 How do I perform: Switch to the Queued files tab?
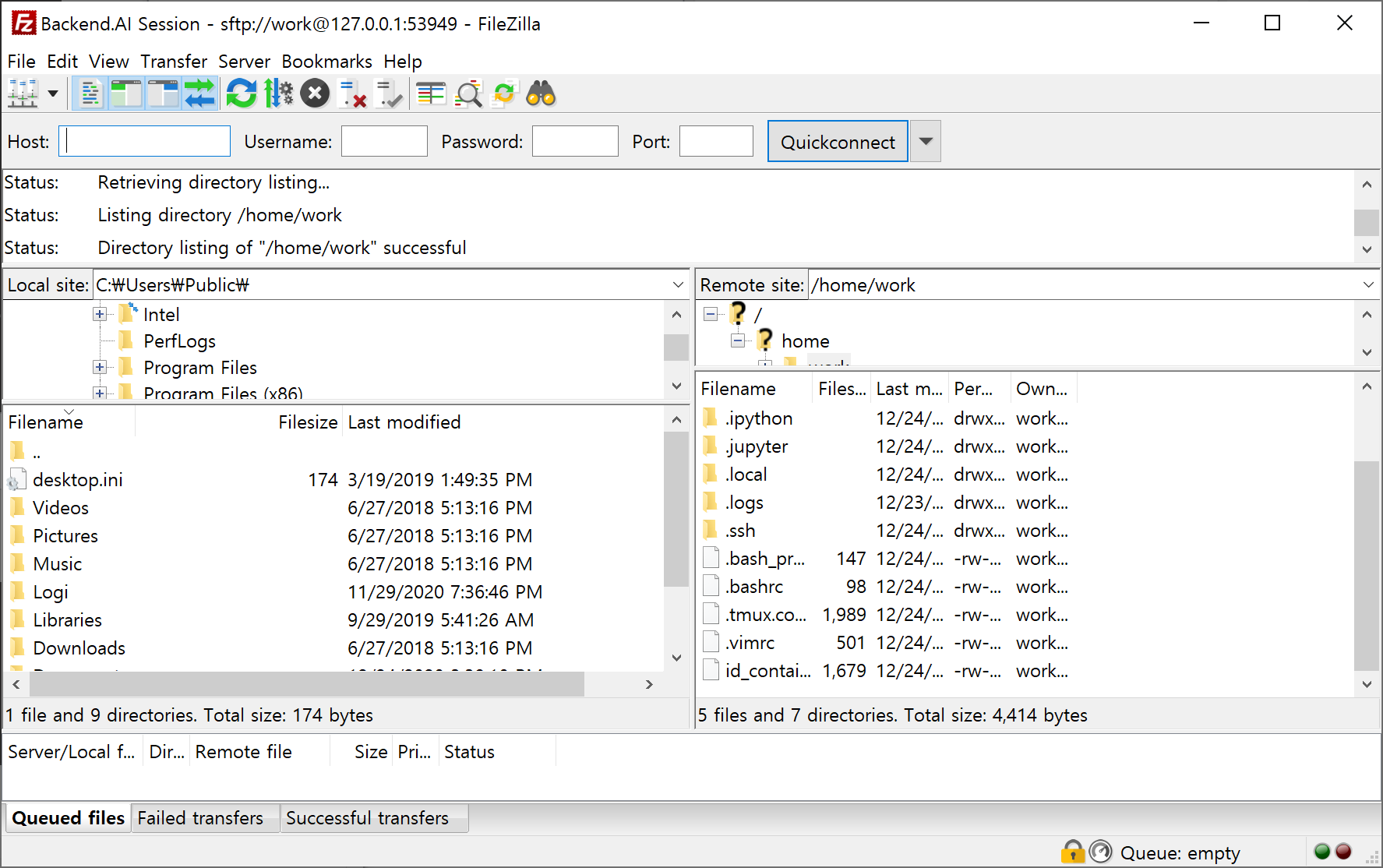[x=68, y=818]
